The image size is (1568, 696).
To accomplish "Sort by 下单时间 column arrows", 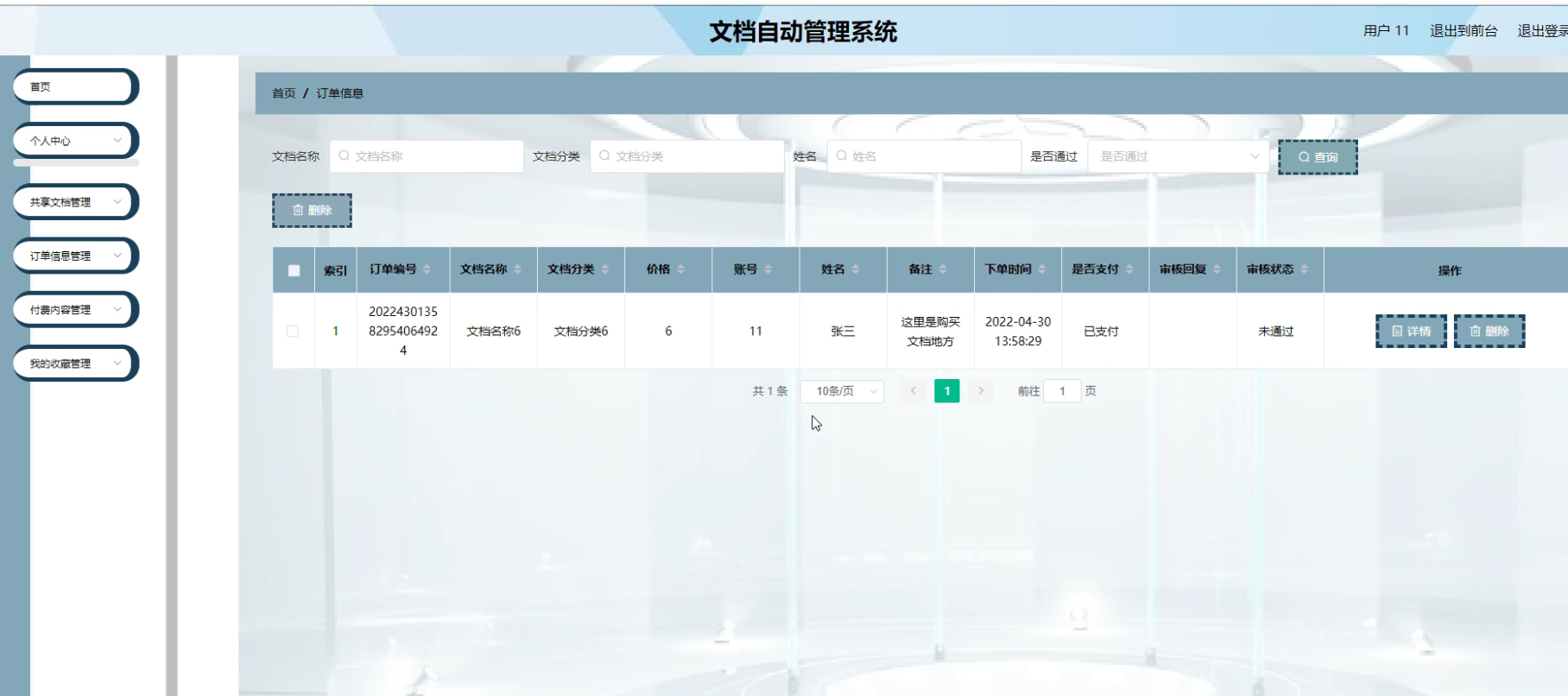I will tap(1042, 269).
